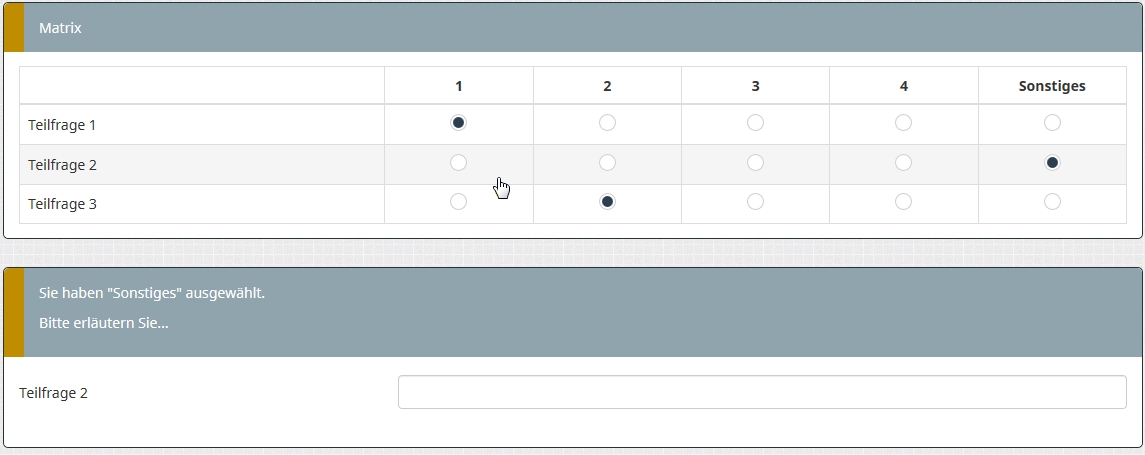Select option 2 for Teilfrage 1

tap(607, 123)
